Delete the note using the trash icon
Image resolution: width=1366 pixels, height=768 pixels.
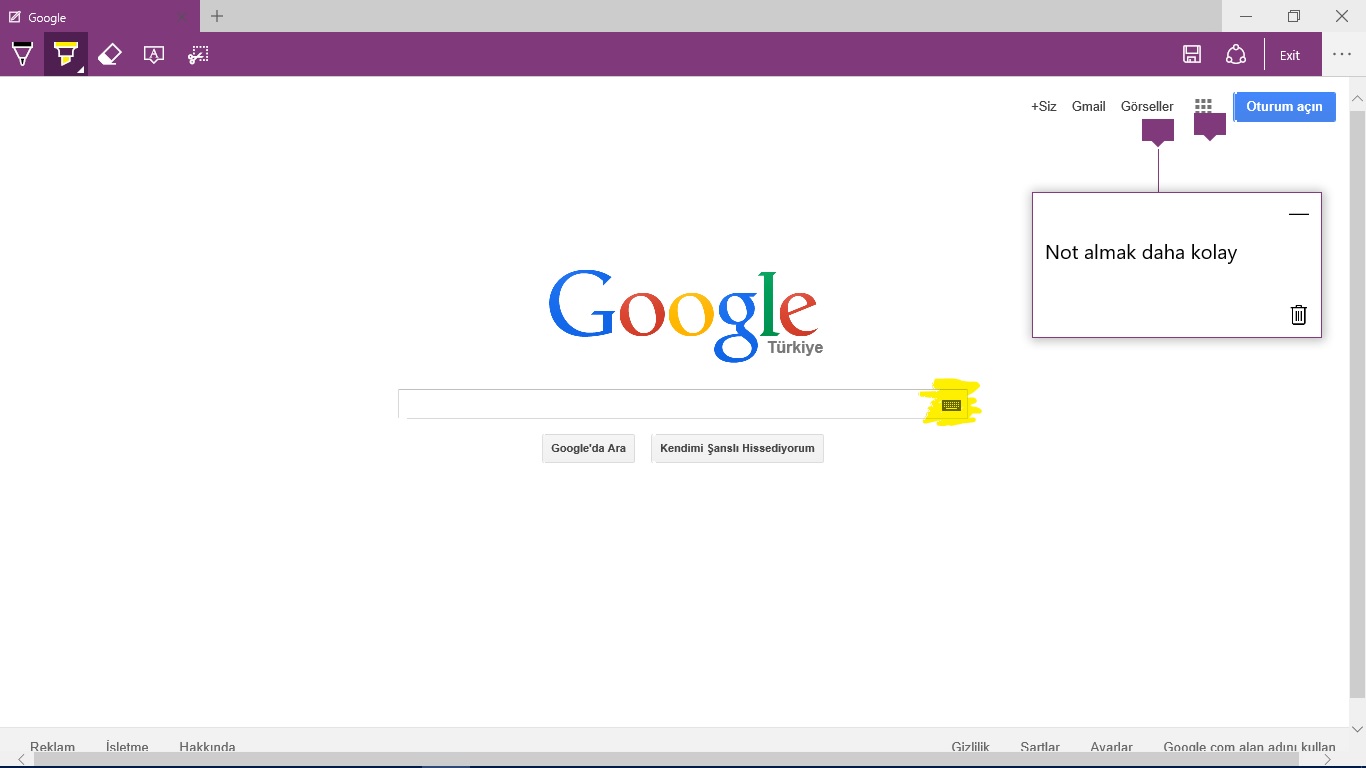pos(1298,315)
